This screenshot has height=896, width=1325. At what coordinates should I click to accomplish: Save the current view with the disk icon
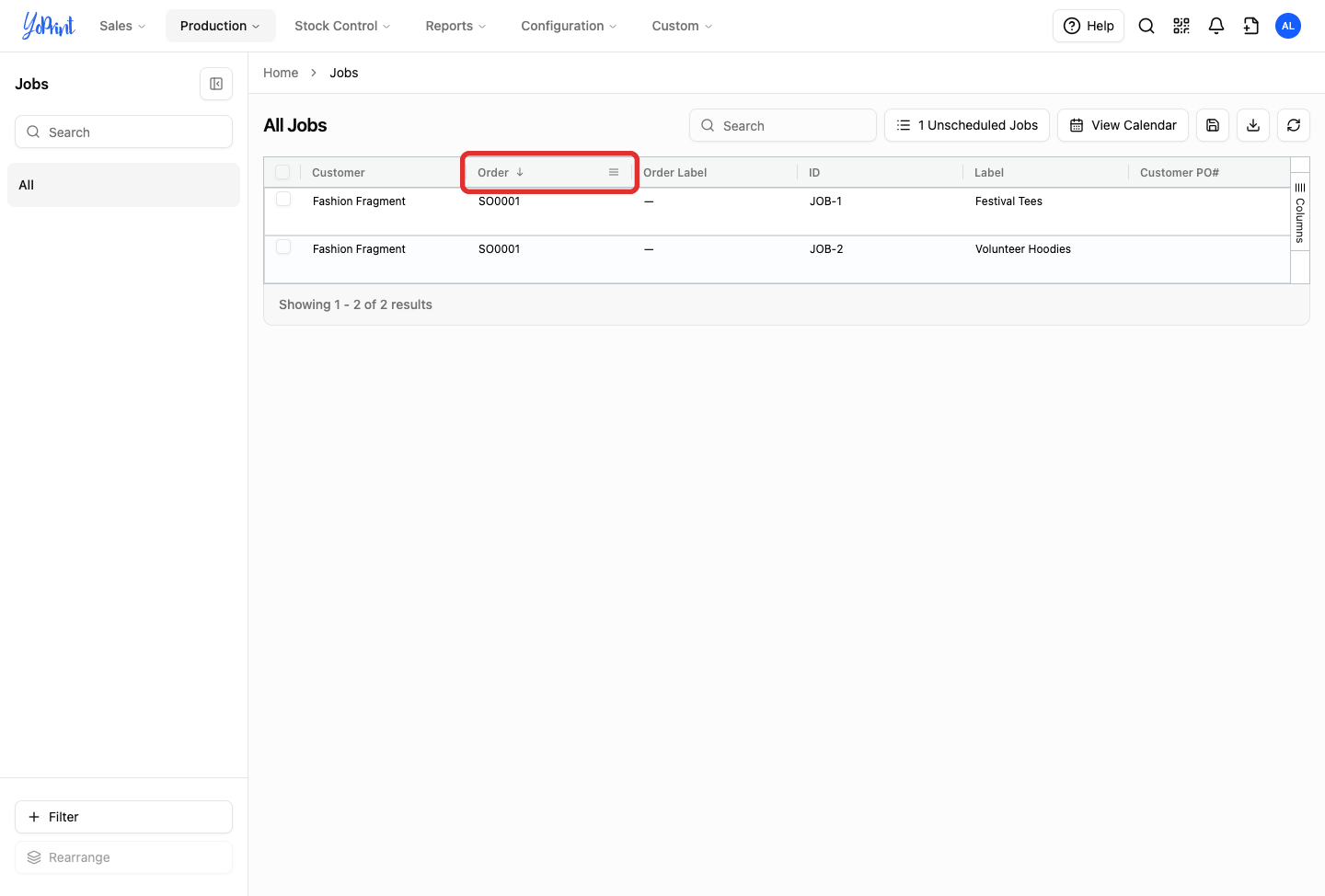[1213, 125]
